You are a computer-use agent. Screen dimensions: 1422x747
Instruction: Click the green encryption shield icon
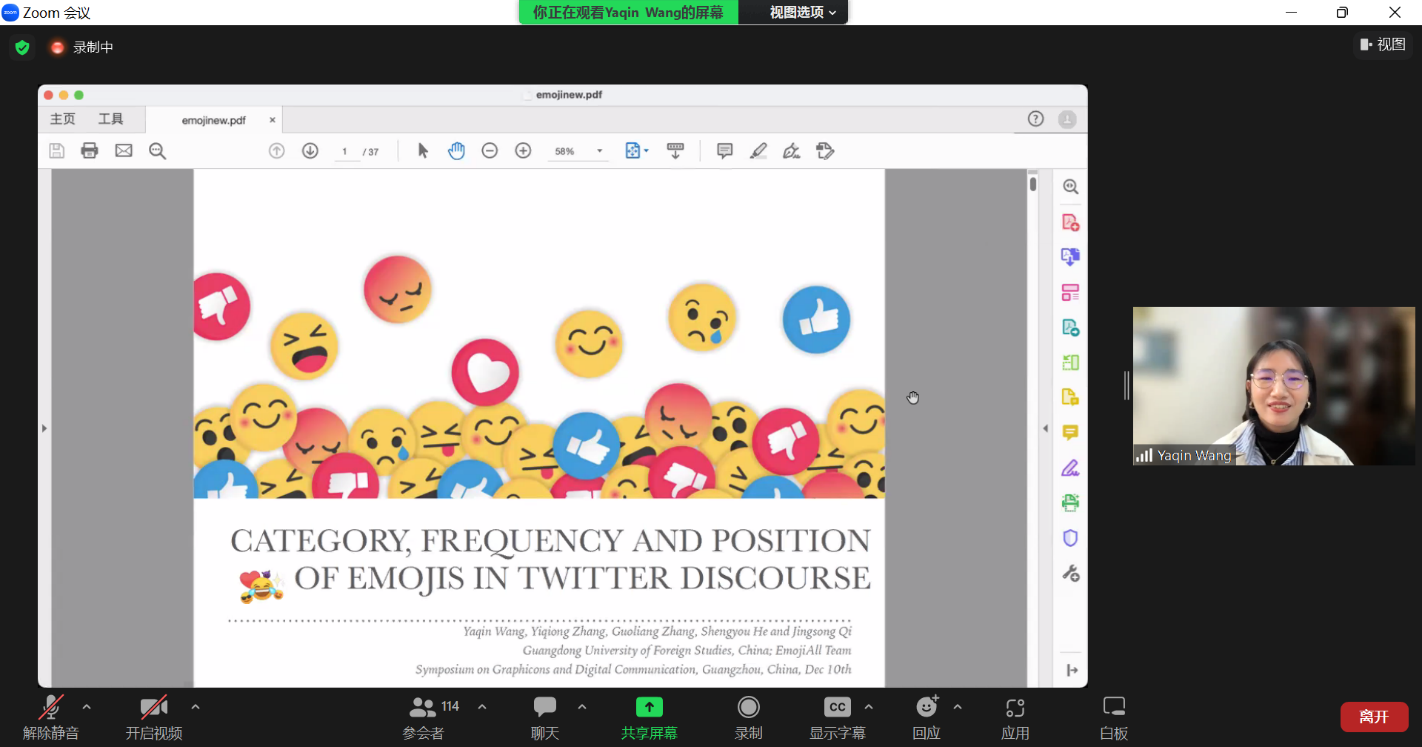pyautogui.click(x=22, y=47)
